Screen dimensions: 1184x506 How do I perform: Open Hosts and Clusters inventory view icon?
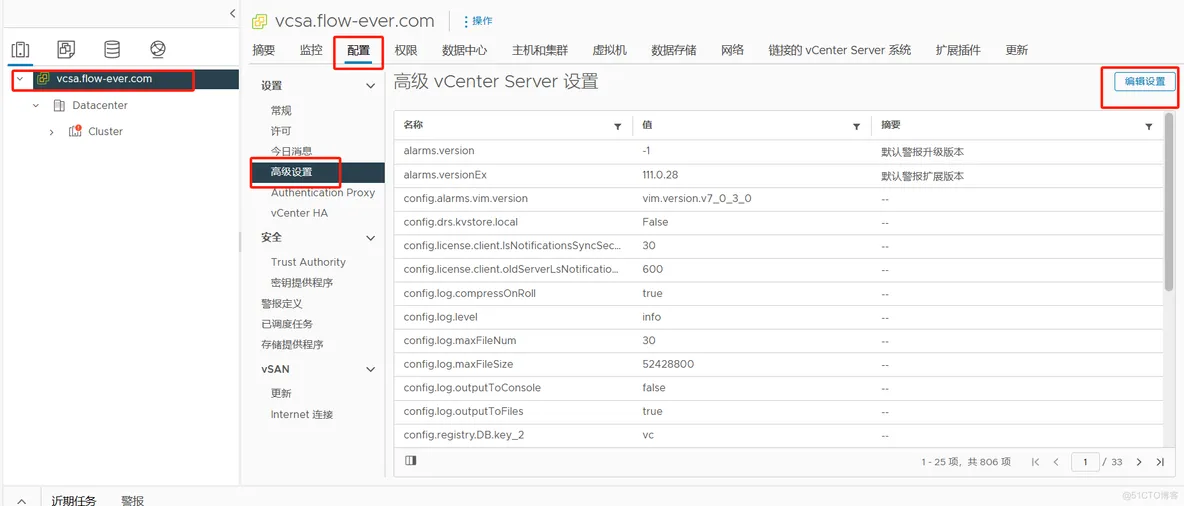(20, 50)
